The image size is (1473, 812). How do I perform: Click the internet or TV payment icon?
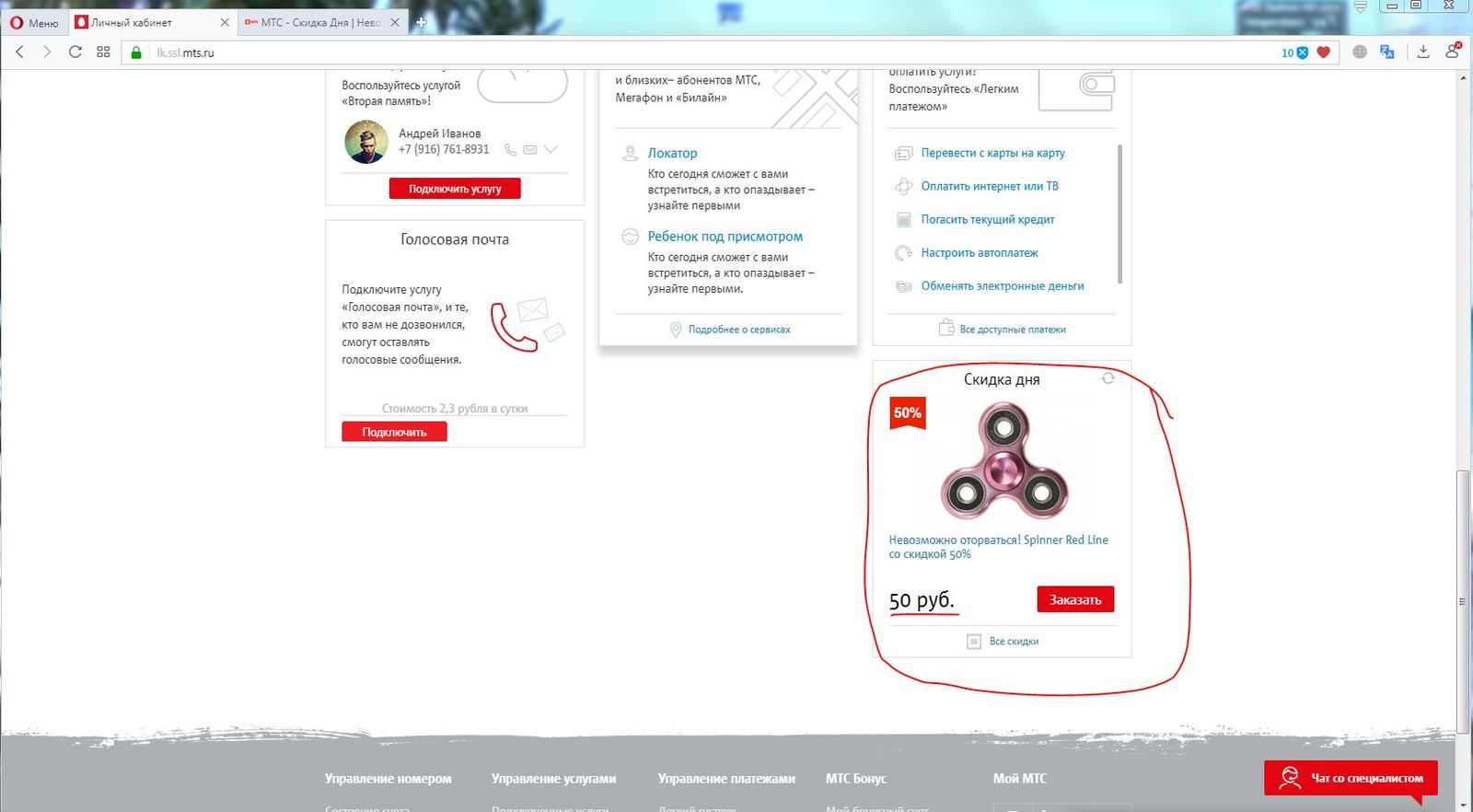point(904,186)
